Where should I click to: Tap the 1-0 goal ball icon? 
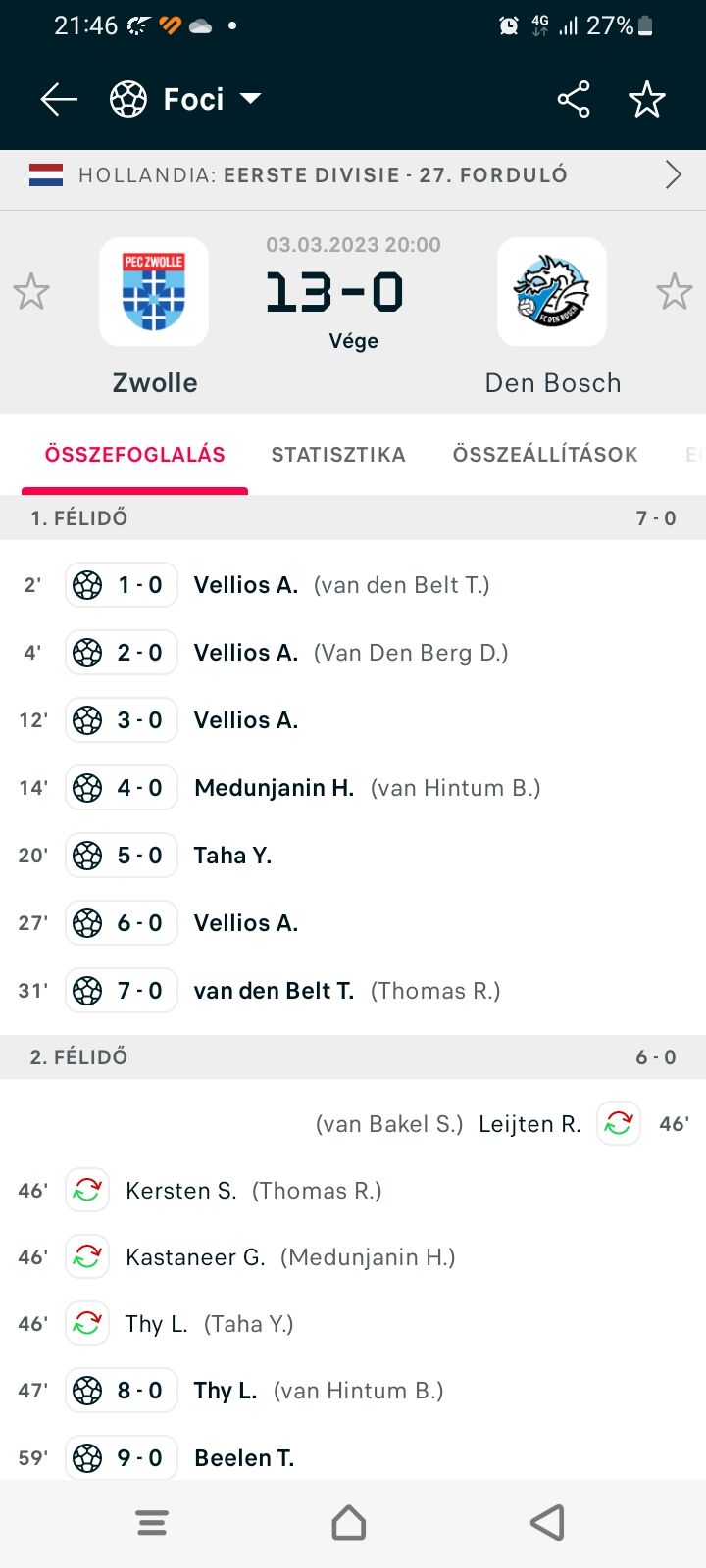point(88,585)
